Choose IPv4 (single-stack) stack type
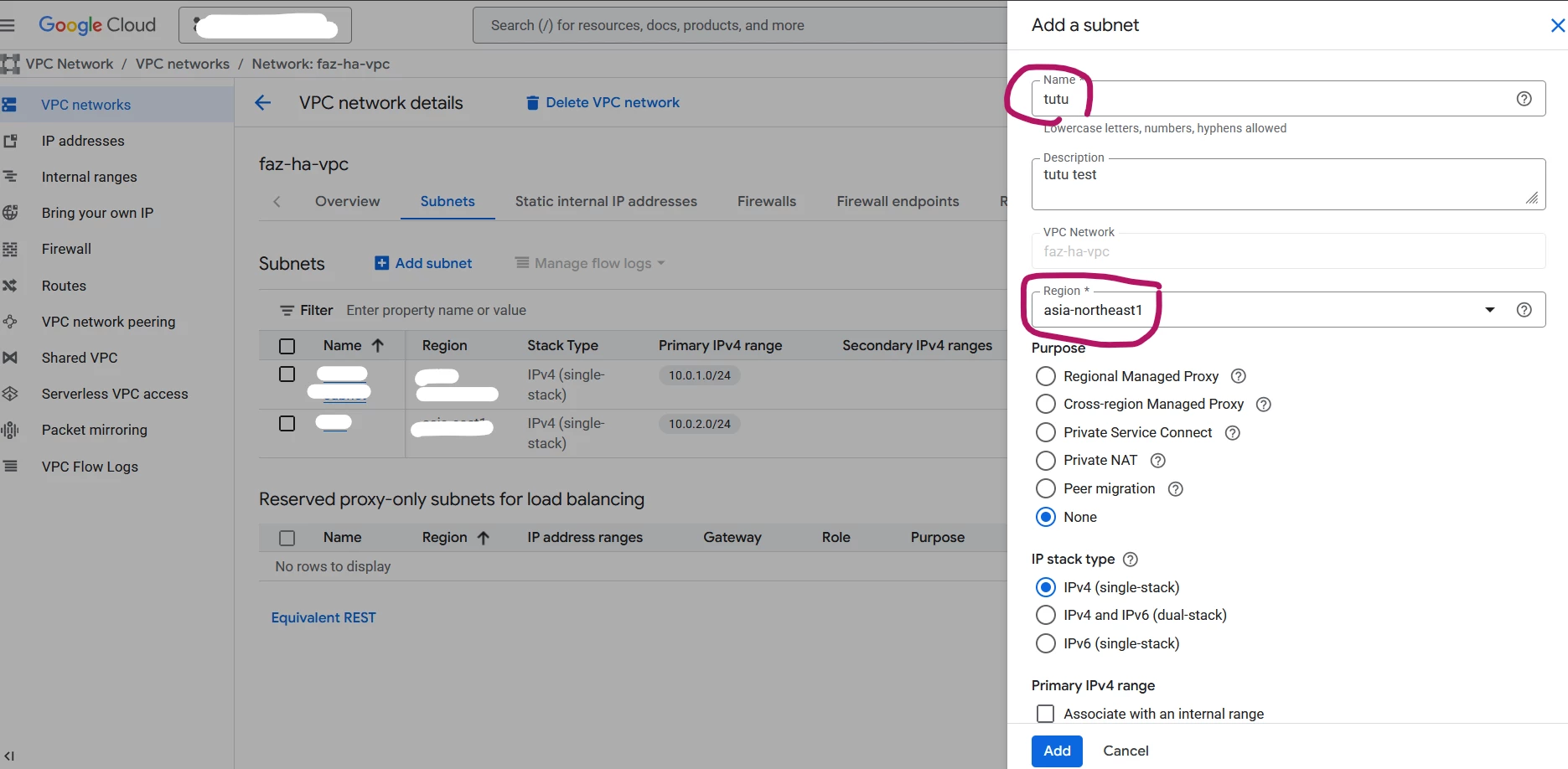 point(1046,587)
